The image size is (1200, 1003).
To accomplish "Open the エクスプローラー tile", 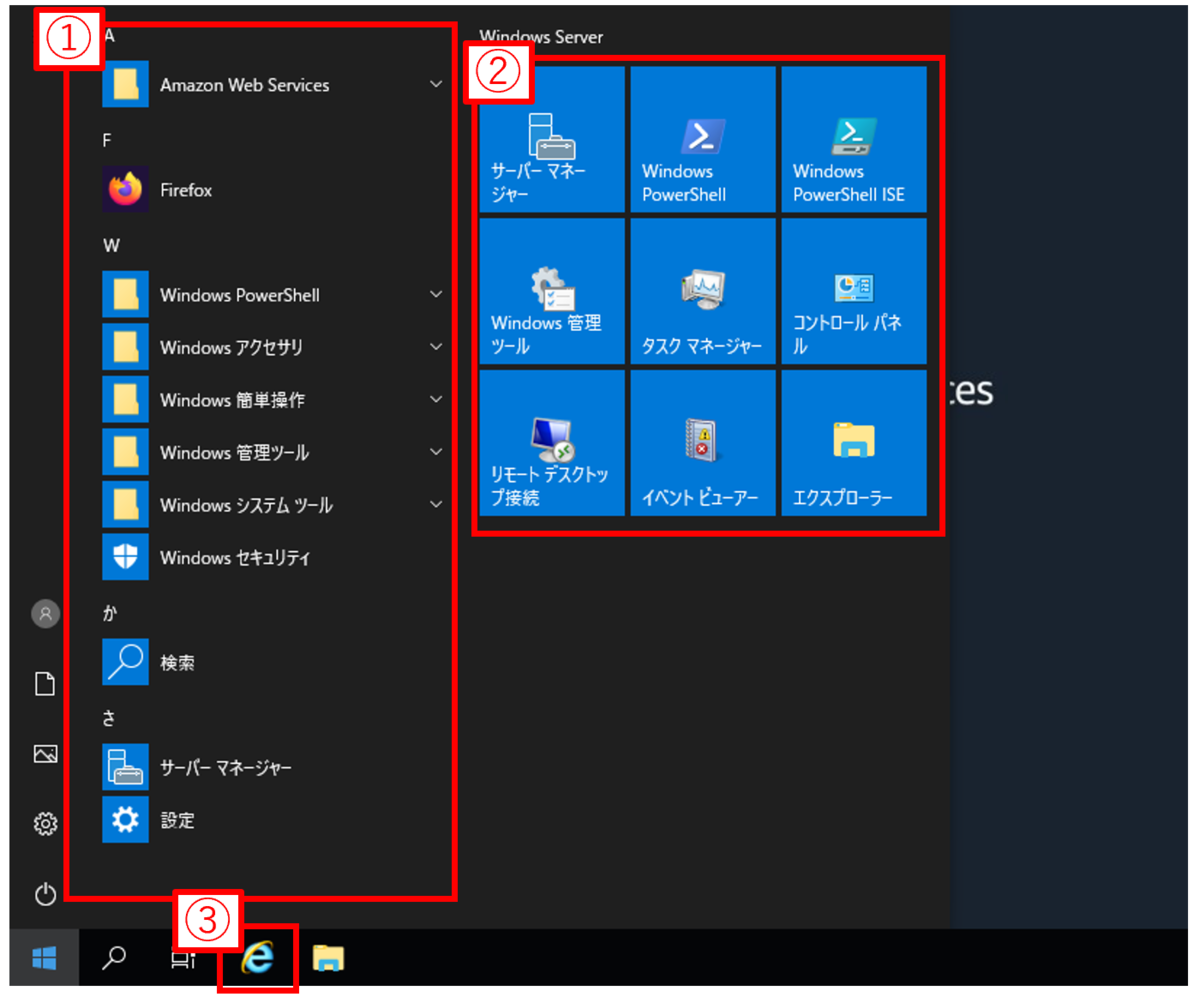I will tap(854, 442).
